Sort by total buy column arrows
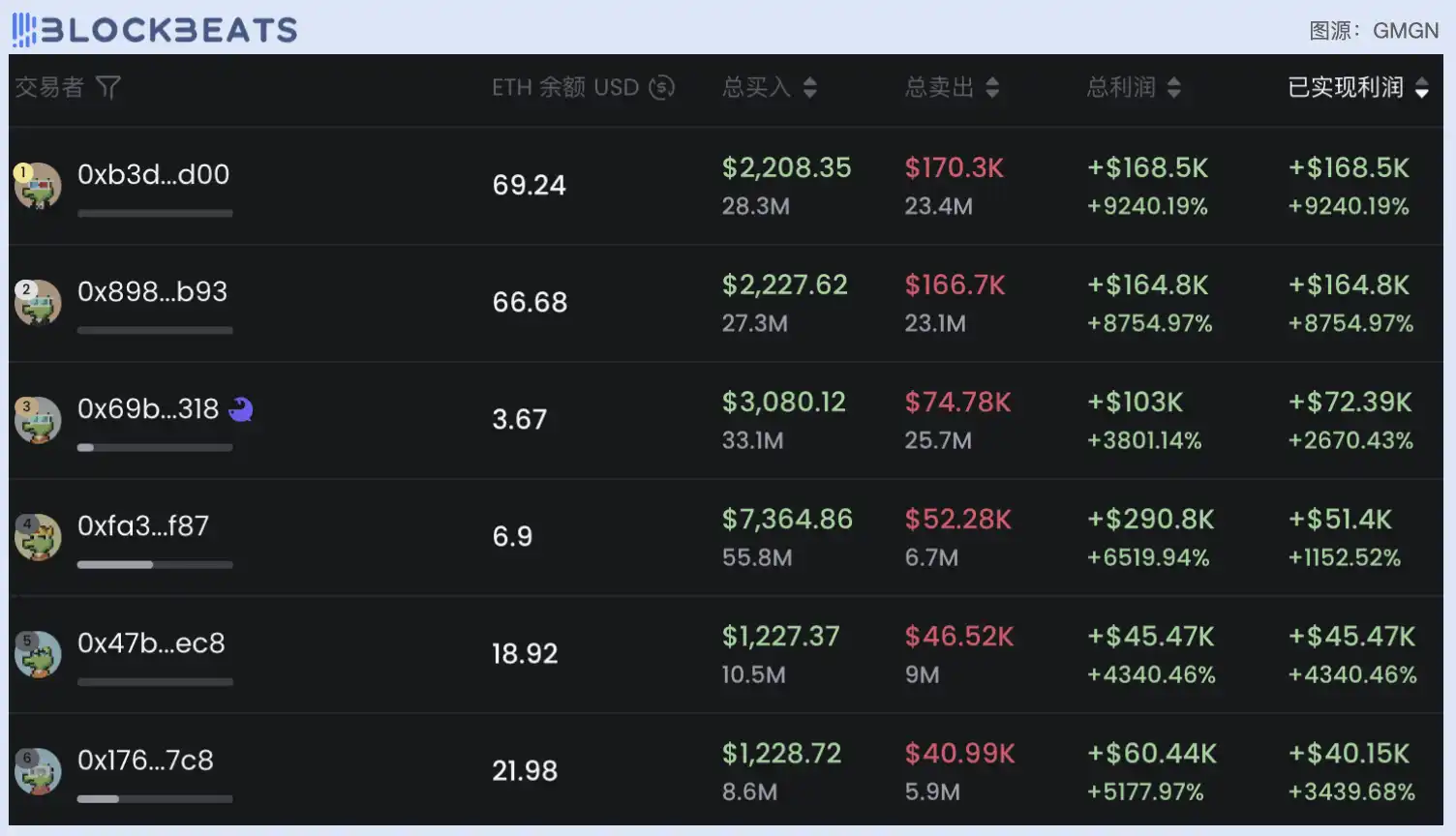Image resolution: width=1456 pixels, height=836 pixels. point(810,88)
